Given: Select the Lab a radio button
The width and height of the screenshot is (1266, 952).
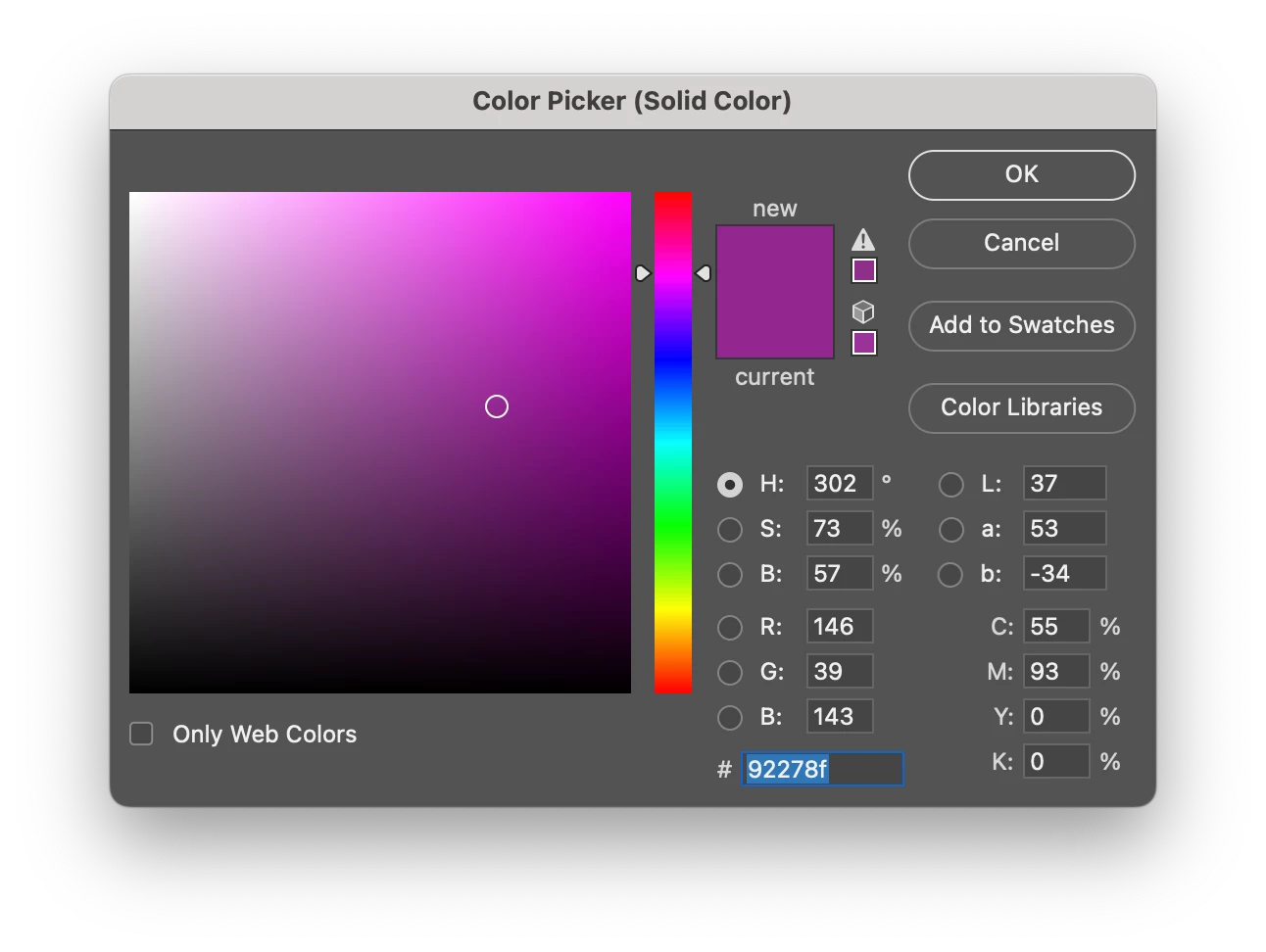Looking at the screenshot, I should (x=951, y=530).
